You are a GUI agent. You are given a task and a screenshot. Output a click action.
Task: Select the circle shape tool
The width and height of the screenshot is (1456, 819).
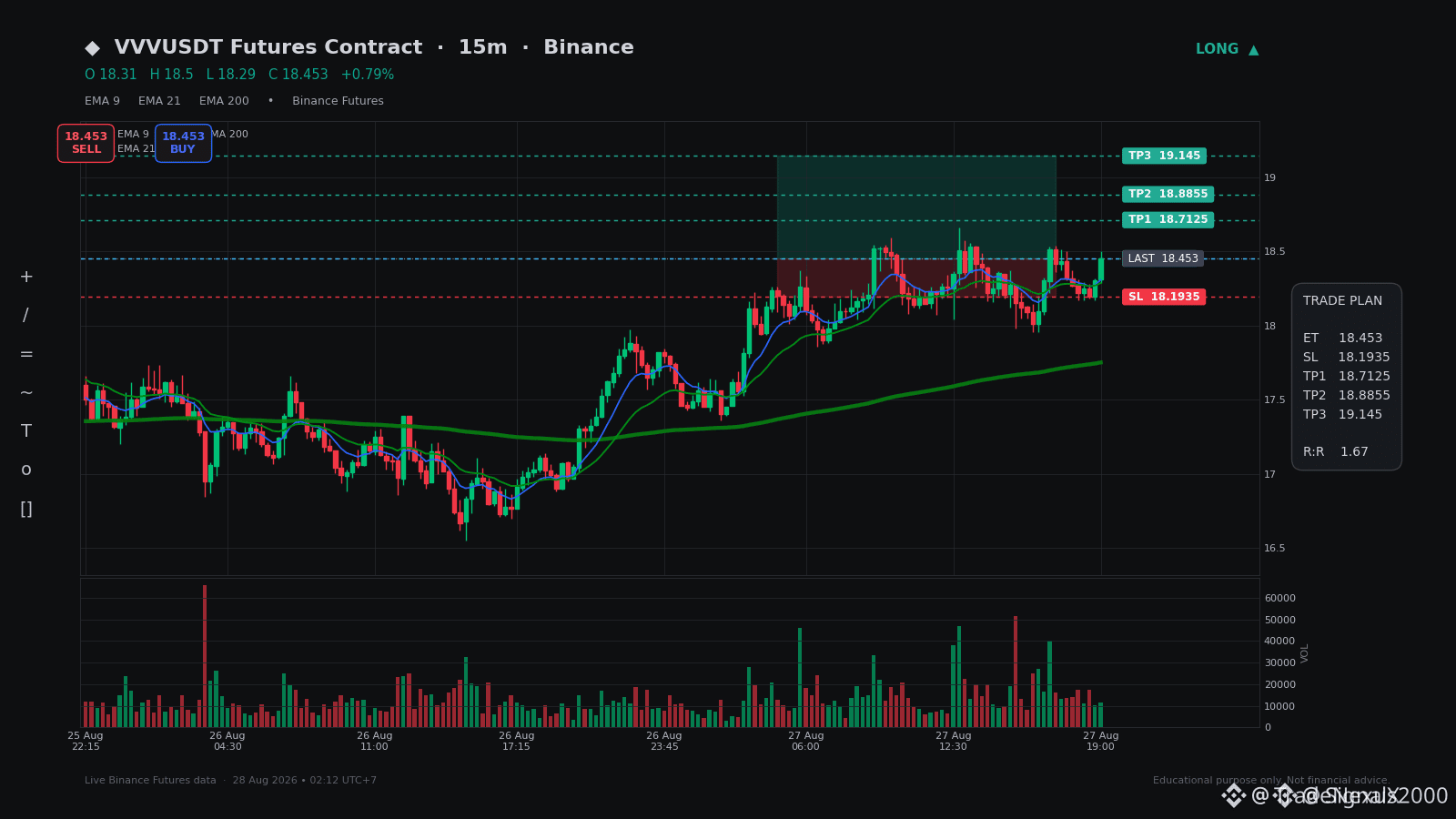pos(26,470)
